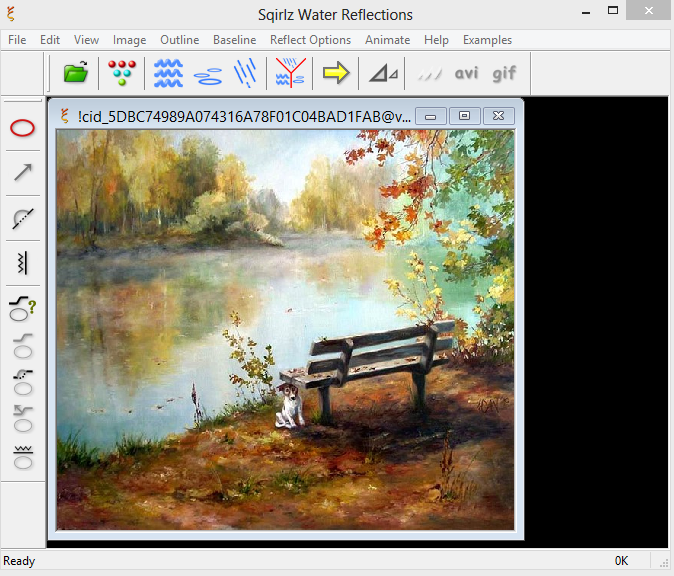Click the second grey oval outline icon
The width and height of the screenshot is (674, 576).
coord(23,346)
